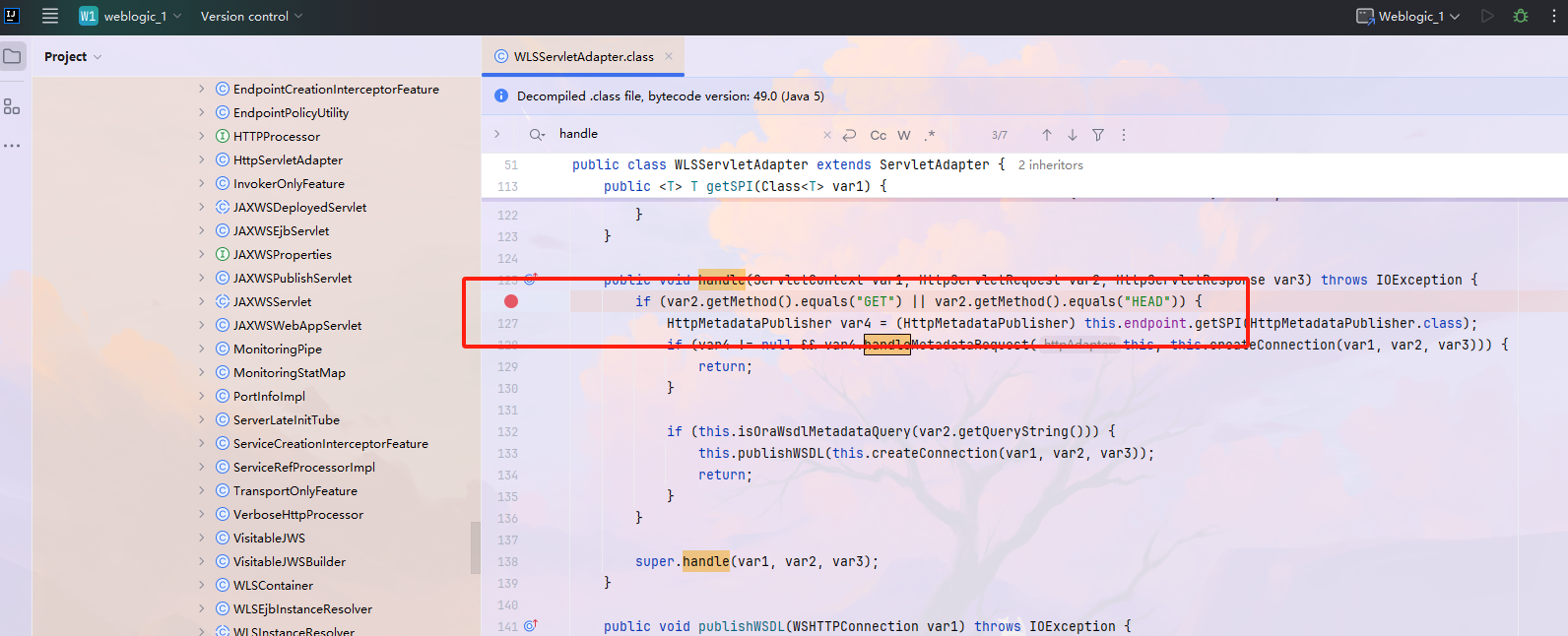The width and height of the screenshot is (1568, 636).
Task: Click the info icon in decompiled banner
Action: pyautogui.click(x=501, y=95)
